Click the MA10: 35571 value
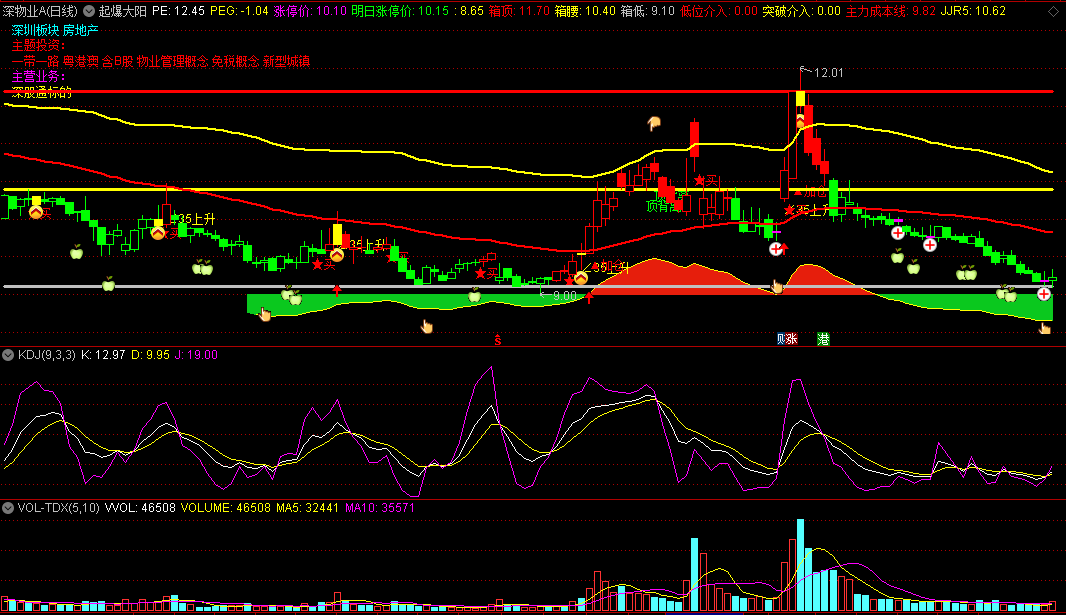Image resolution: width=1066 pixels, height=615 pixels. click(380, 508)
